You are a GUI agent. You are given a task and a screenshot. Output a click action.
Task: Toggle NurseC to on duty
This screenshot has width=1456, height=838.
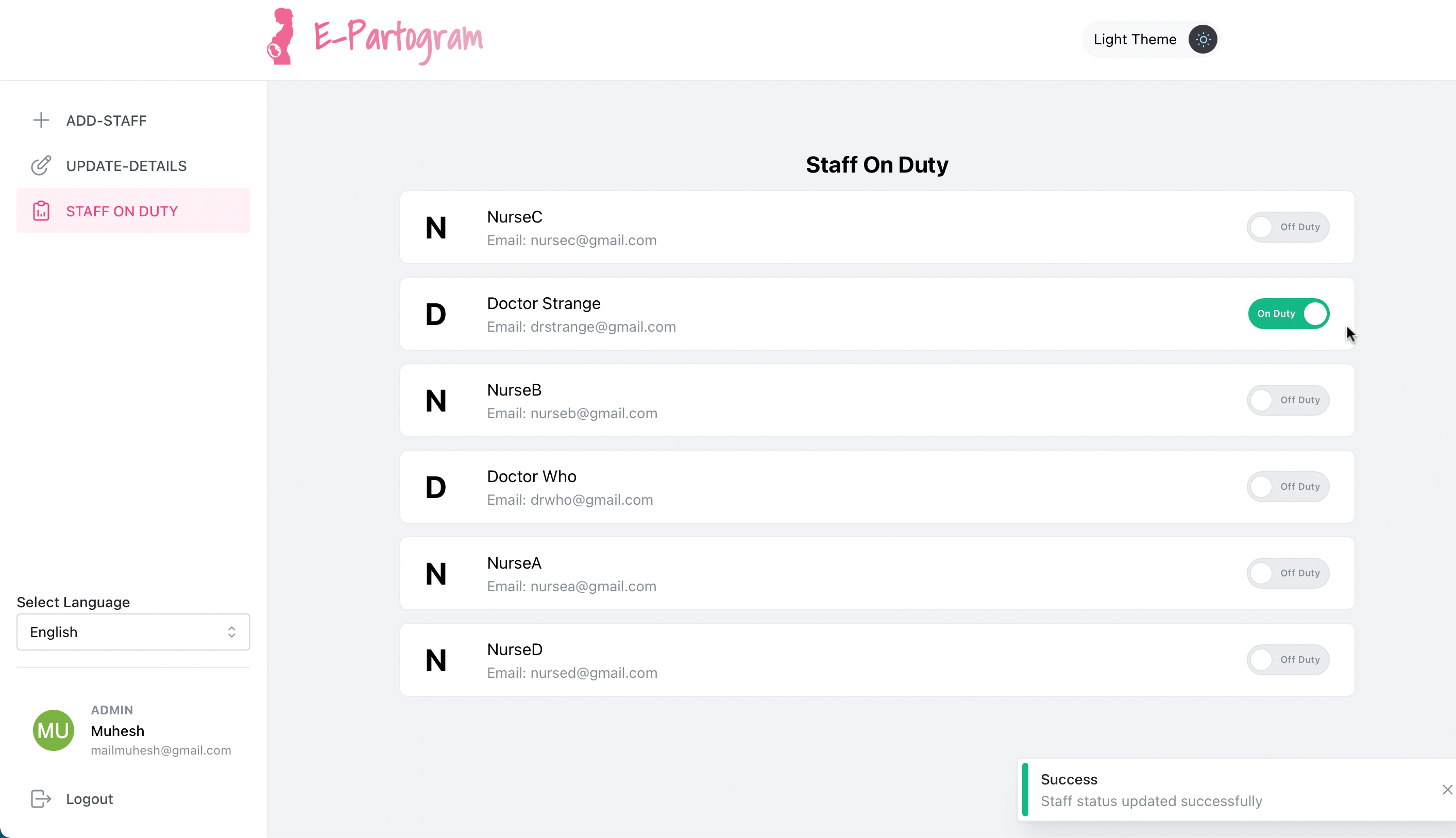[x=1288, y=227]
